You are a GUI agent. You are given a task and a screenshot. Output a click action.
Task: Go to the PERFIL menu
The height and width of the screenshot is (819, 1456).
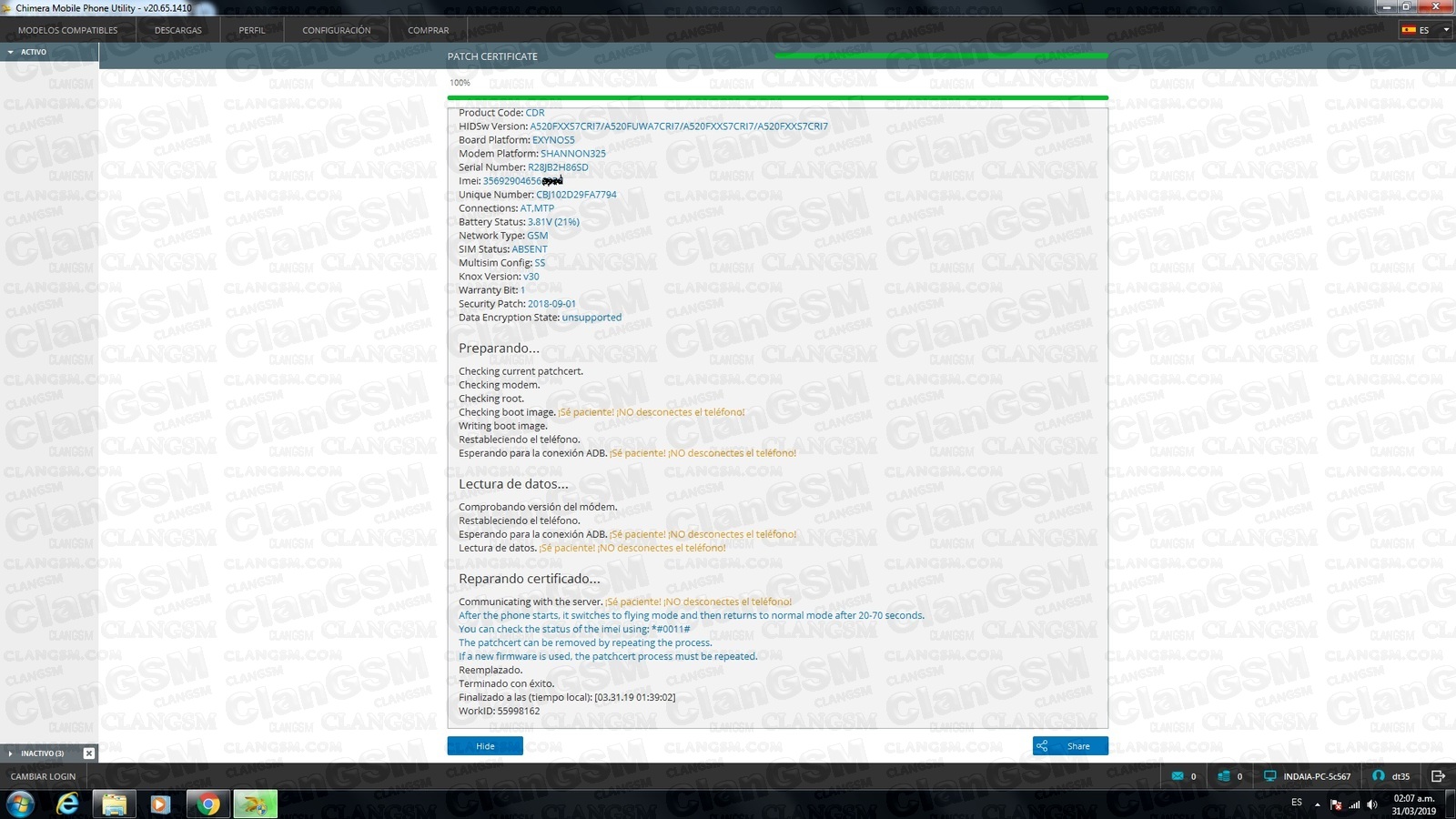coord(252,30)
